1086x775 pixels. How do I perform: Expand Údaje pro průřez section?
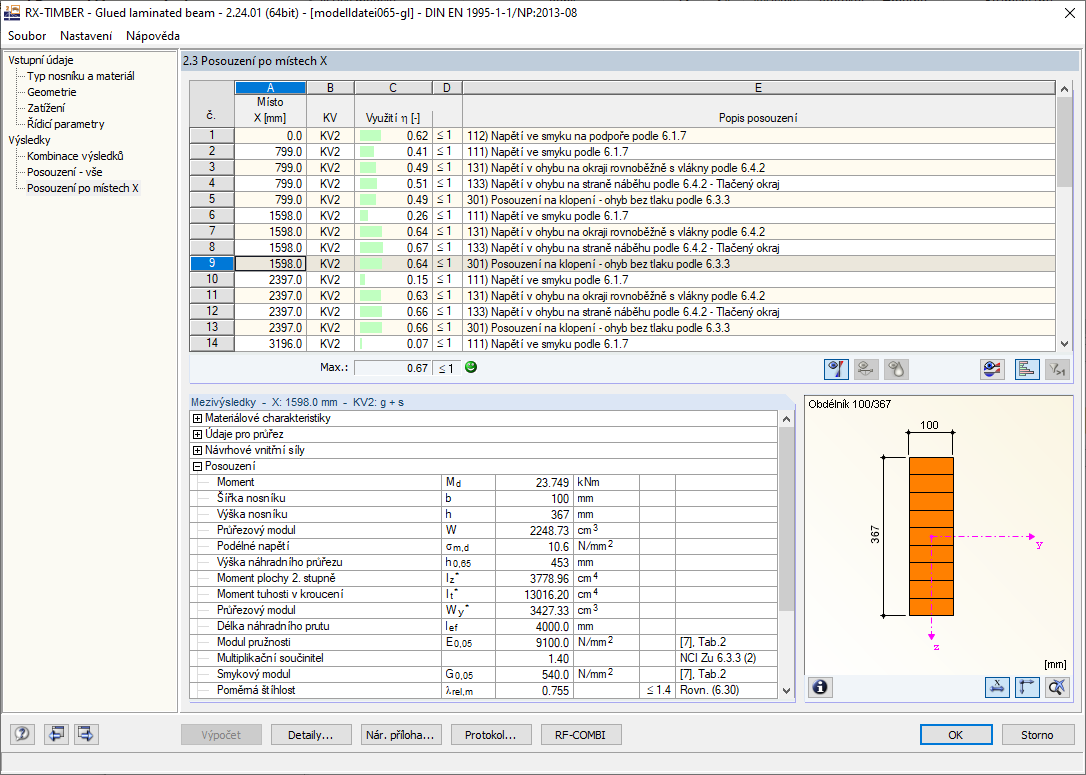[x=197, y=434]
